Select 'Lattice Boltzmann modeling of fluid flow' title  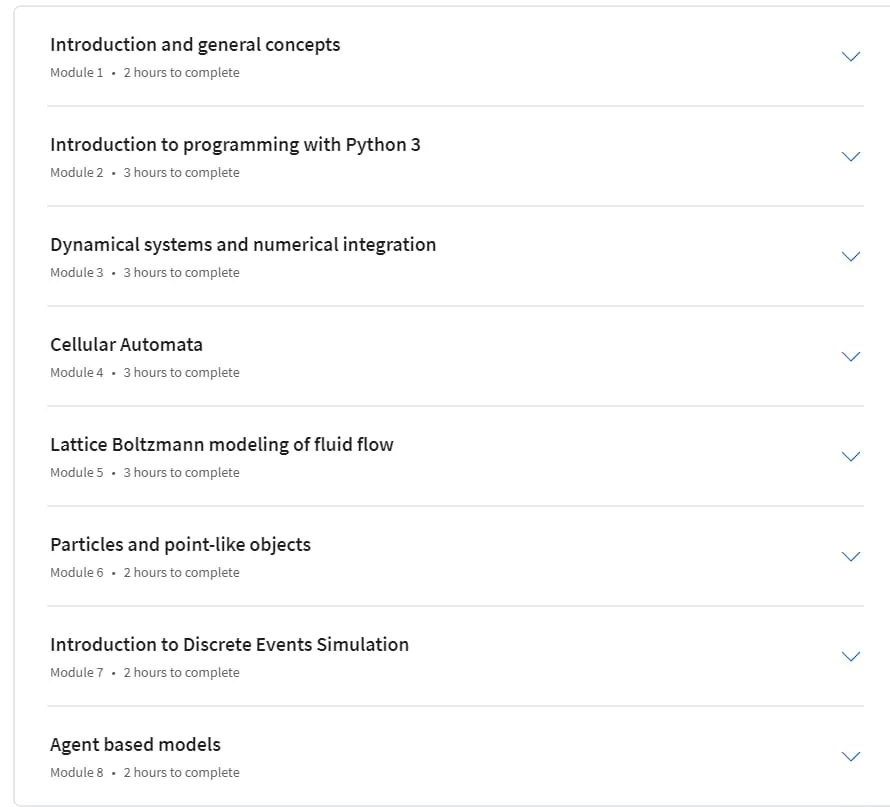click(x=222, y=444)
